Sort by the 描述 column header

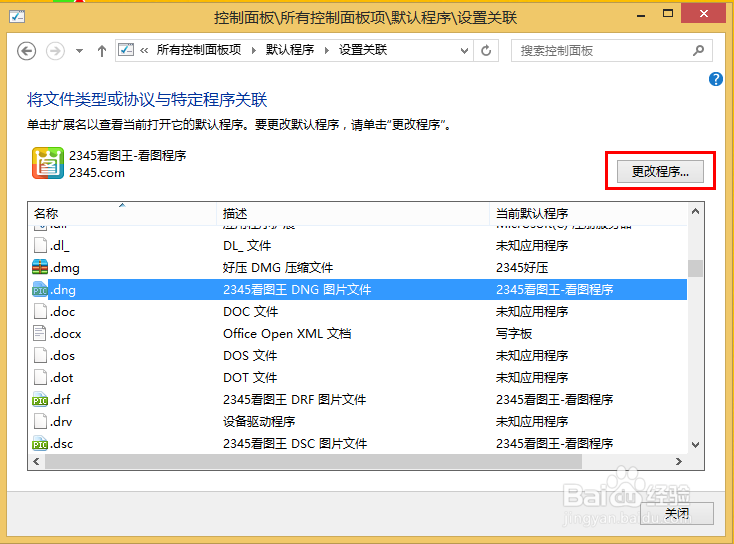coord(353,213)
